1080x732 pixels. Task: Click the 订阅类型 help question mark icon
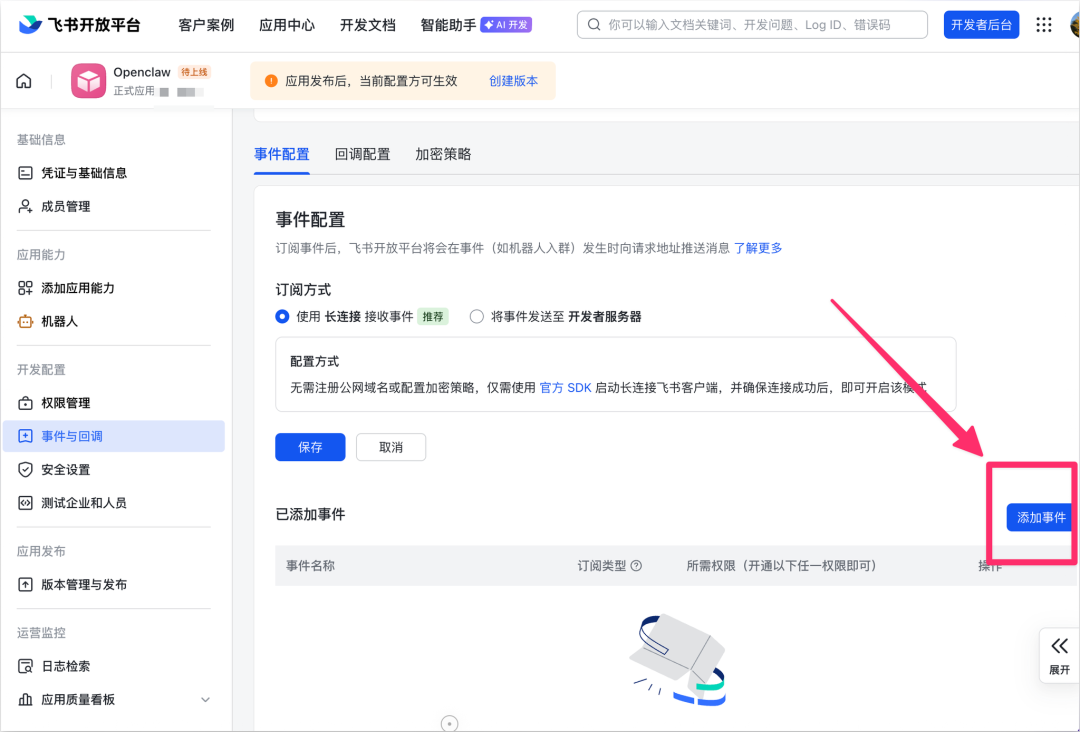point(637,565)
